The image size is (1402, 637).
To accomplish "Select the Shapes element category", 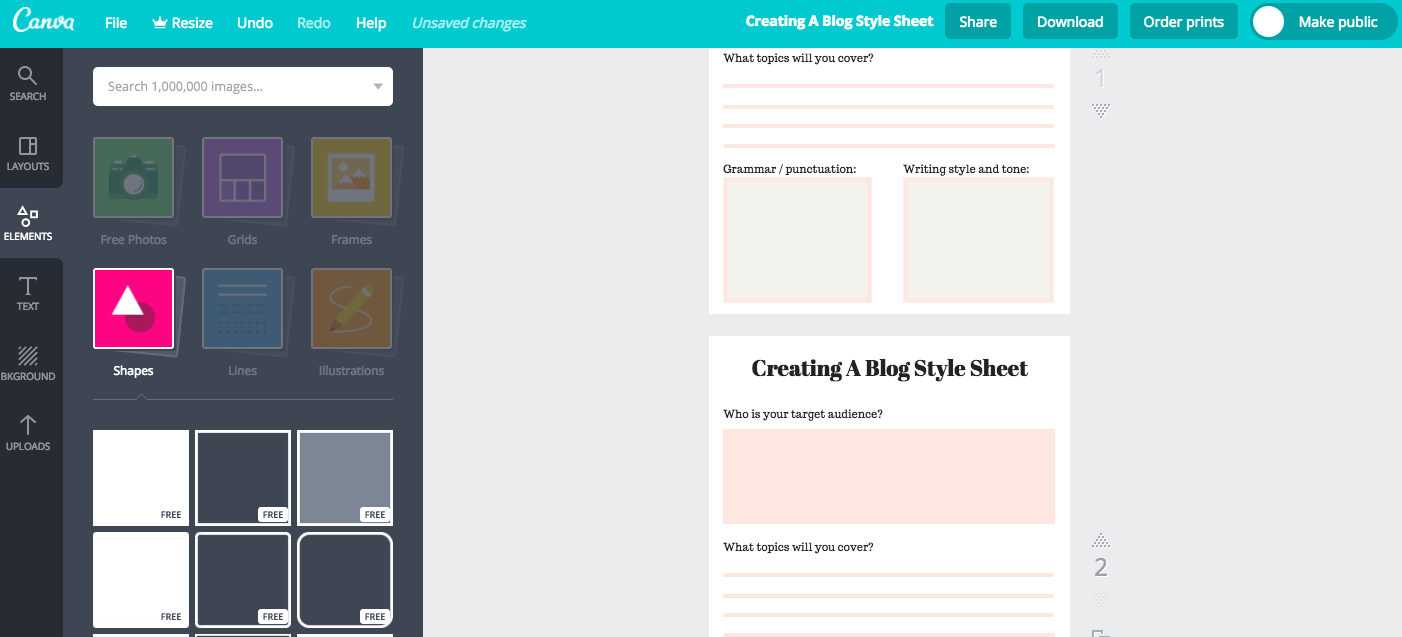I will (x=133, y=308).
